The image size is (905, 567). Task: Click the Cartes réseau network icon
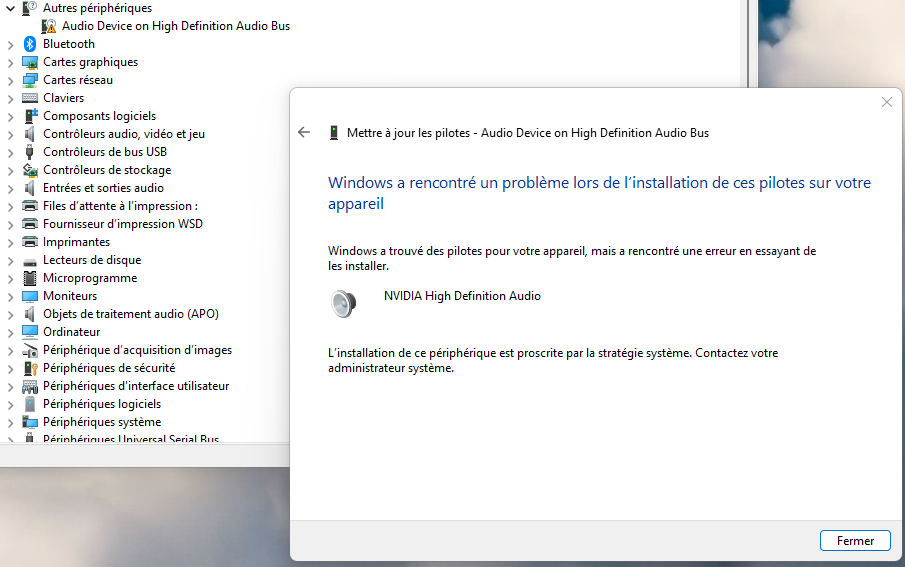pyautogui.click(x=30, y=80)
